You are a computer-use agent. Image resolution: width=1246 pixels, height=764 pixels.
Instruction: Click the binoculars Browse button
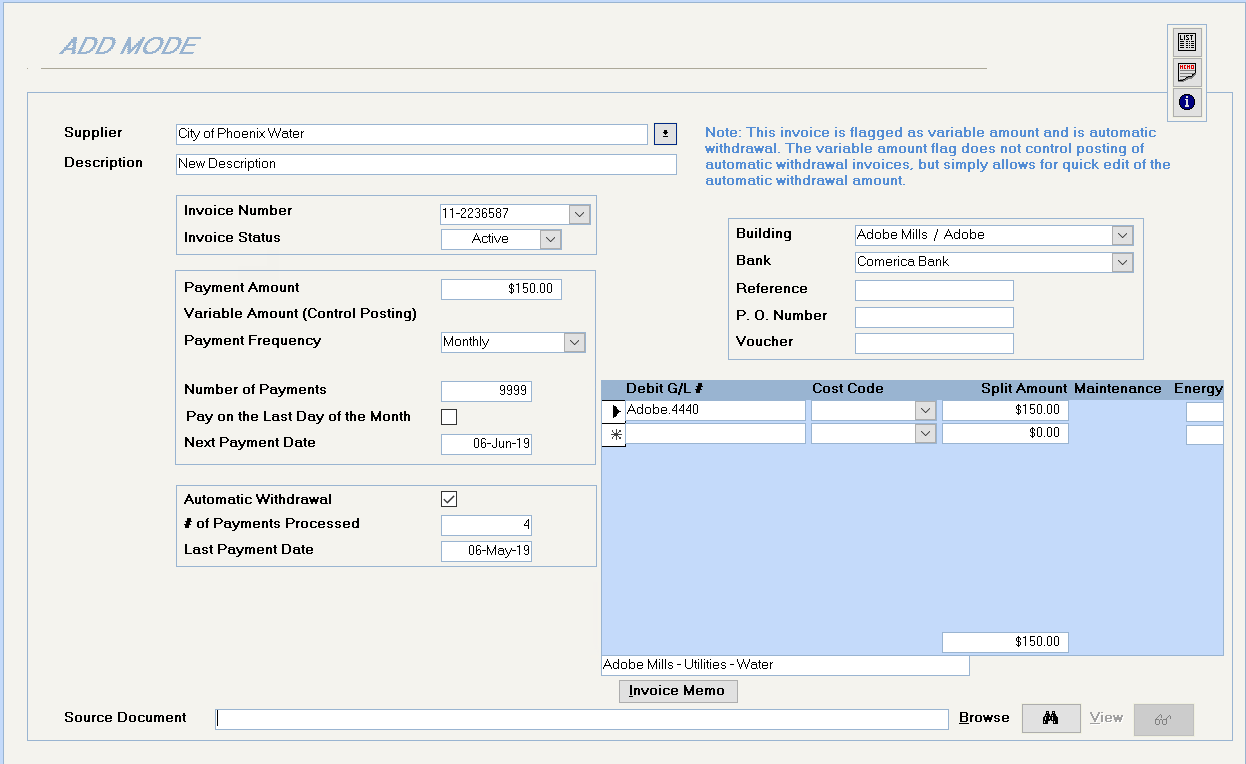pyautogui.click(x=1051, y=719)
